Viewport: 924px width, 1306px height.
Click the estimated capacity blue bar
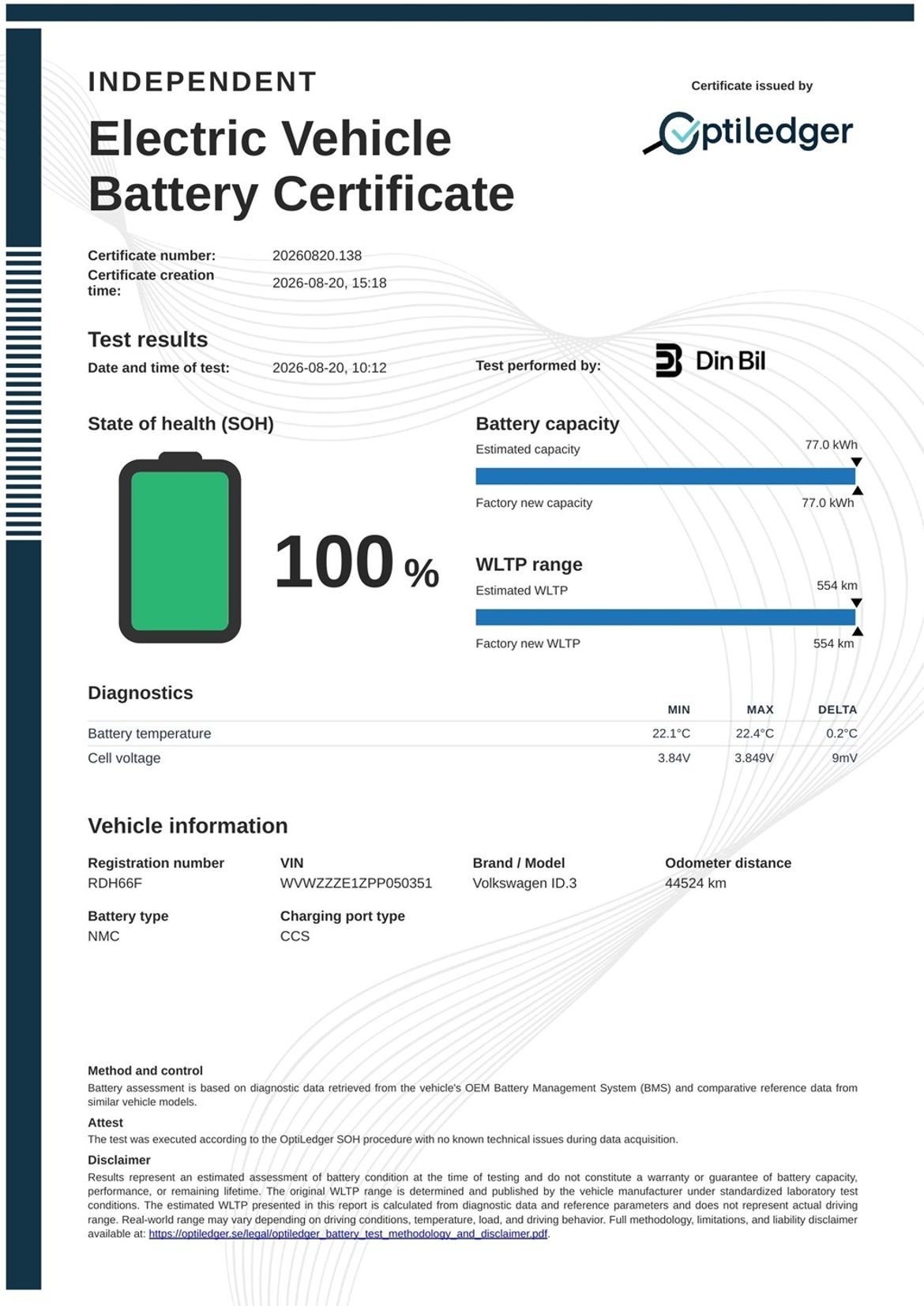coord(665,476)
